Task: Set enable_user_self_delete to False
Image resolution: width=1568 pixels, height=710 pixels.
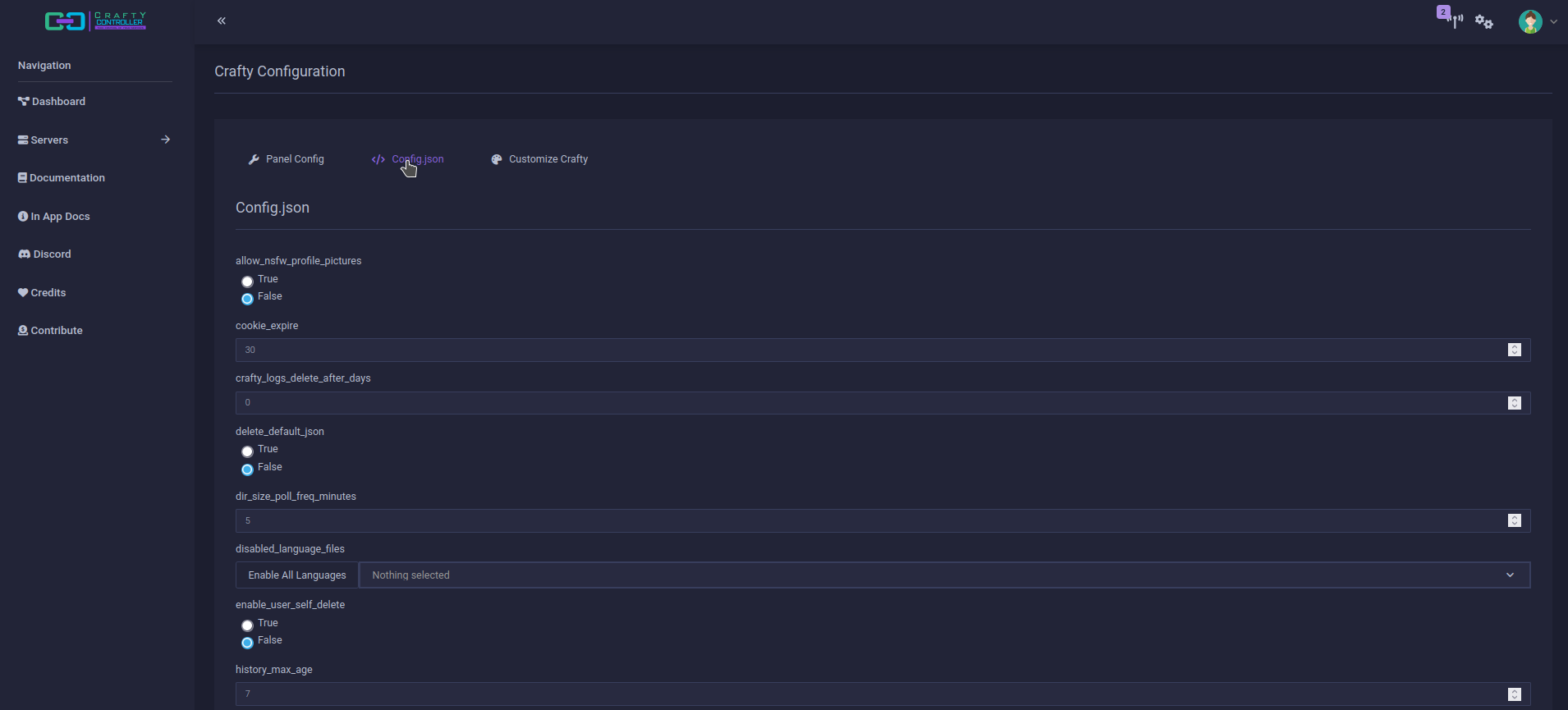Action: (x=247, y=643)
